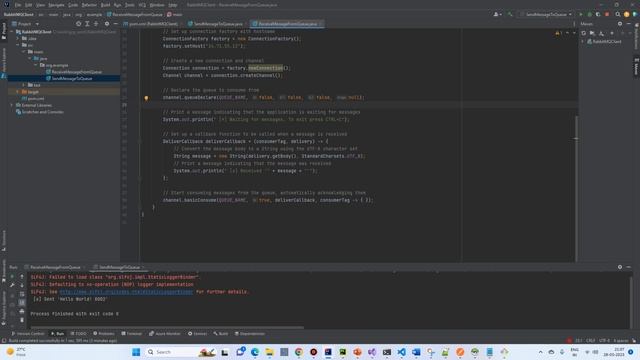The width and height of the screenshot is (640, 360).
Task: Collapse the org.example package
Action: click(x=36, y=65)
